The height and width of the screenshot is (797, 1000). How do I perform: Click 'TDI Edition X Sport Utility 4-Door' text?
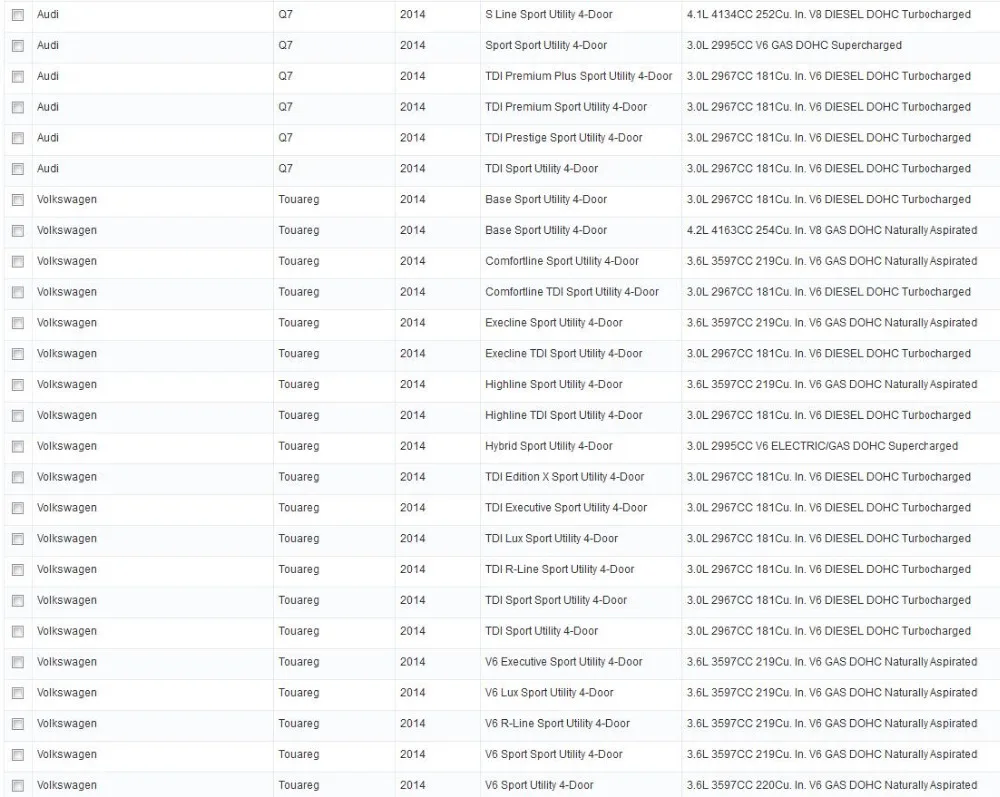(564, 477)
